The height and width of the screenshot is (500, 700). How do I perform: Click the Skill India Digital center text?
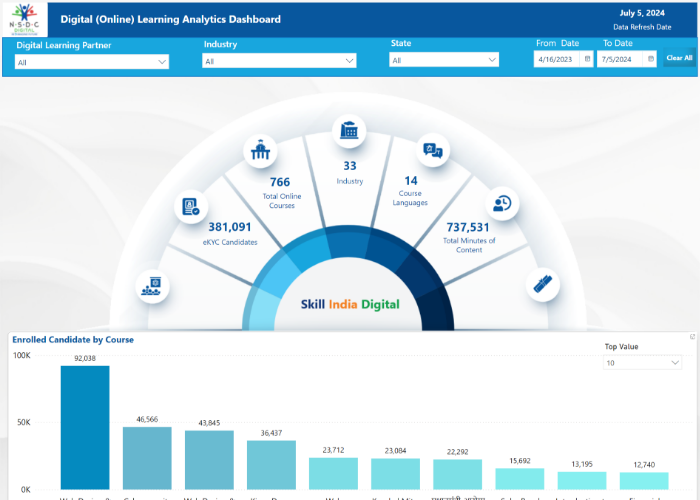coord(350,304)
